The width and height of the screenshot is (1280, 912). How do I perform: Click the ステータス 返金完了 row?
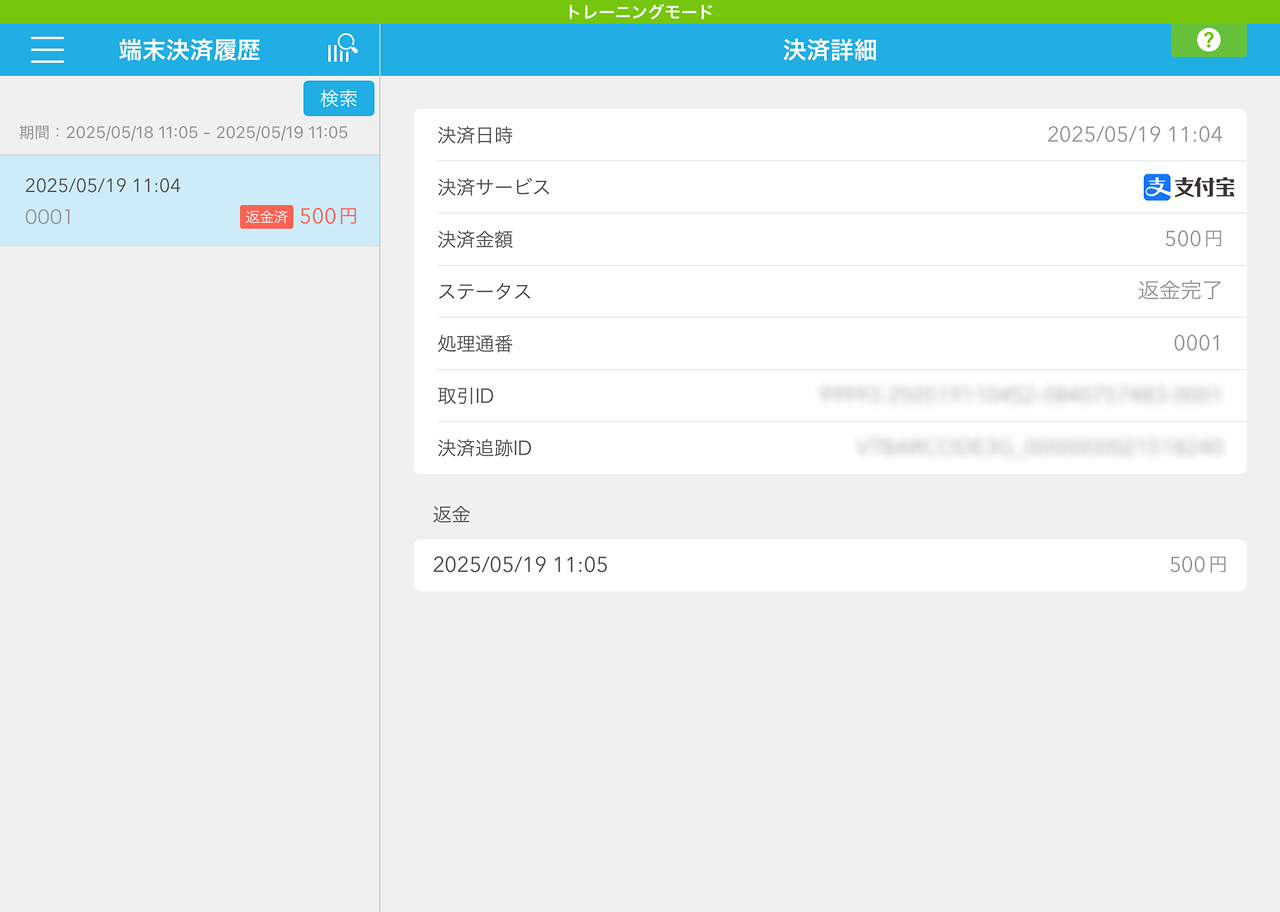tap(829, 291)
